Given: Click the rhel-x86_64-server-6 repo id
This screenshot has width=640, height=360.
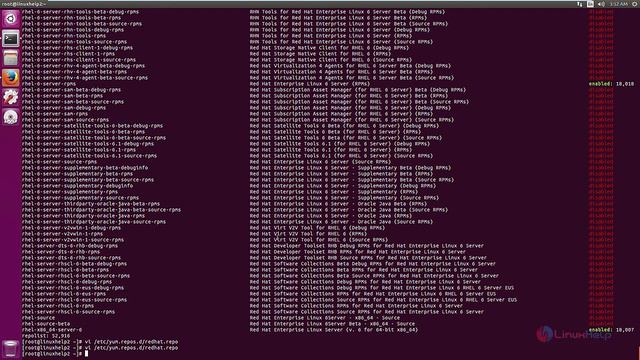Looking at the screenshot, I should 52,330.
